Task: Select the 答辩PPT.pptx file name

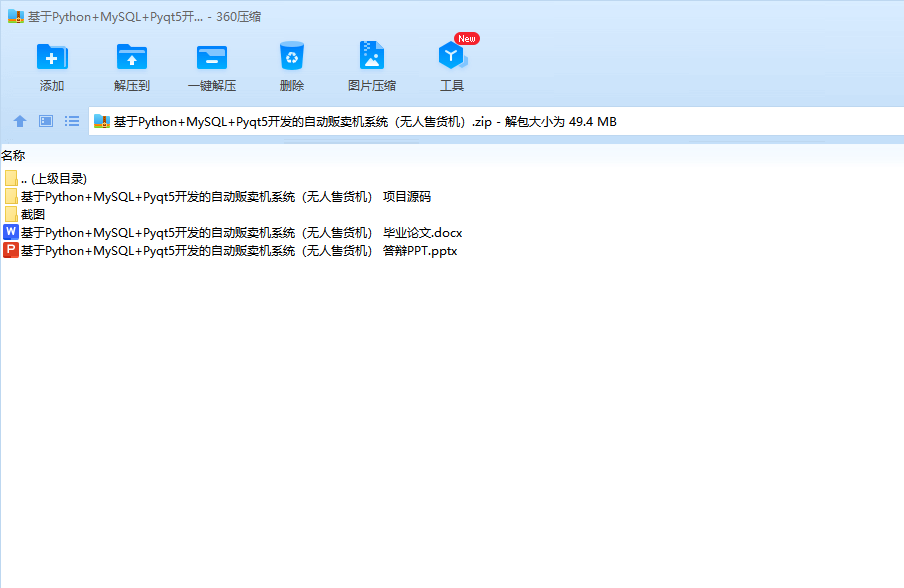Action: coord(239,250)
